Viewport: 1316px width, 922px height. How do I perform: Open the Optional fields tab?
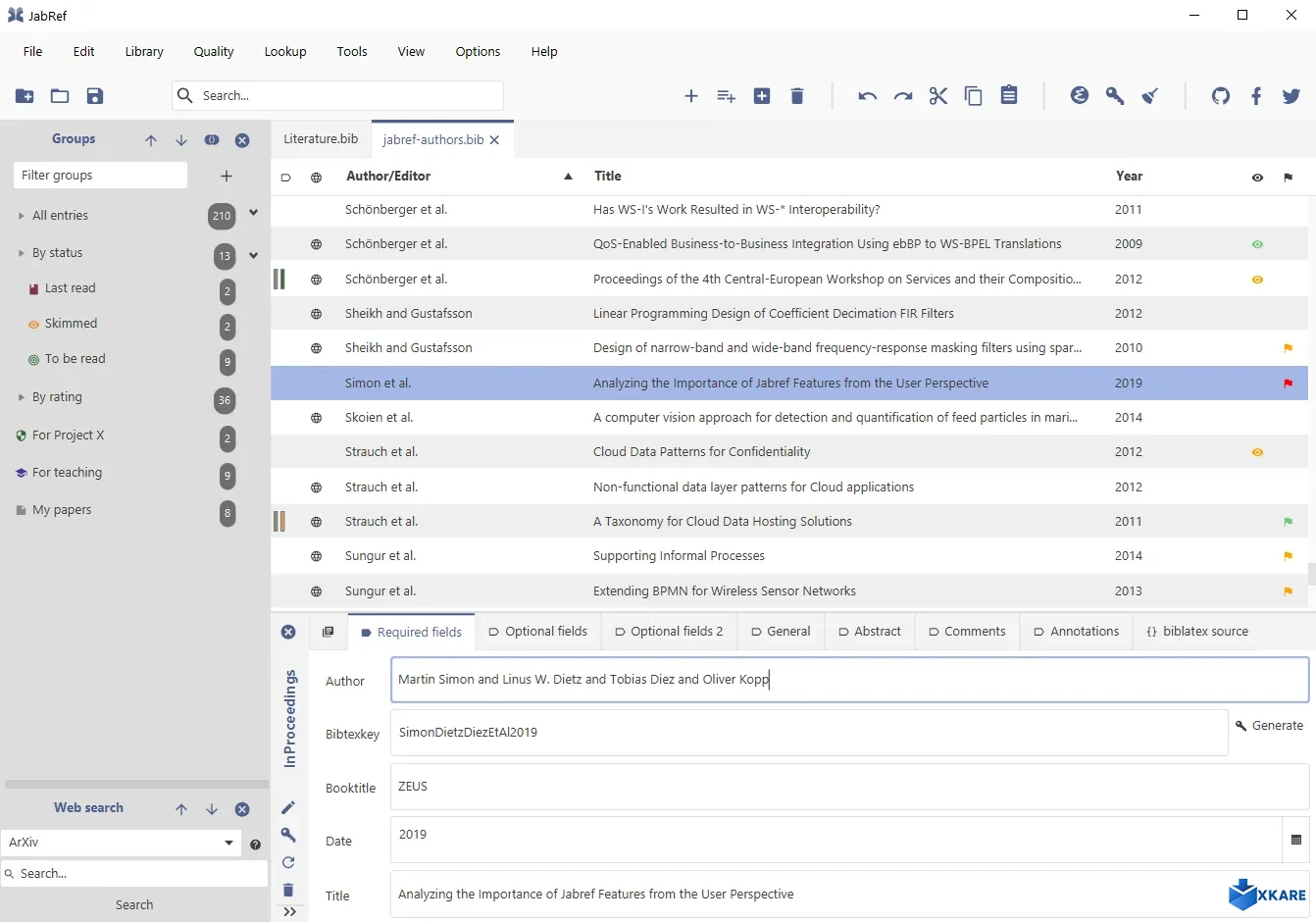click(538, 632)
